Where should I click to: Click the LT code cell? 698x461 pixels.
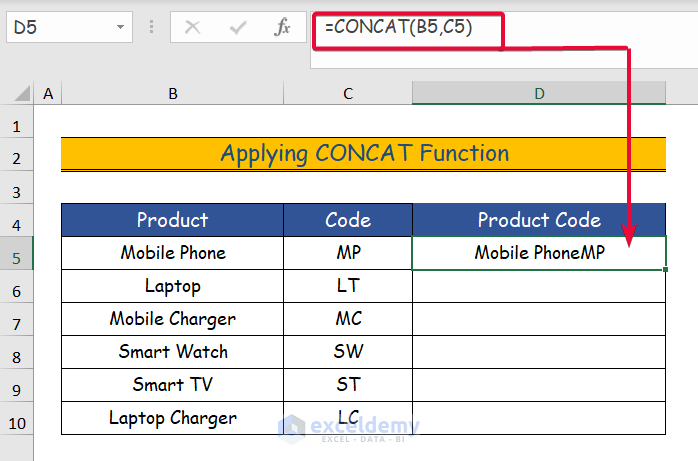tap(347, 286)
